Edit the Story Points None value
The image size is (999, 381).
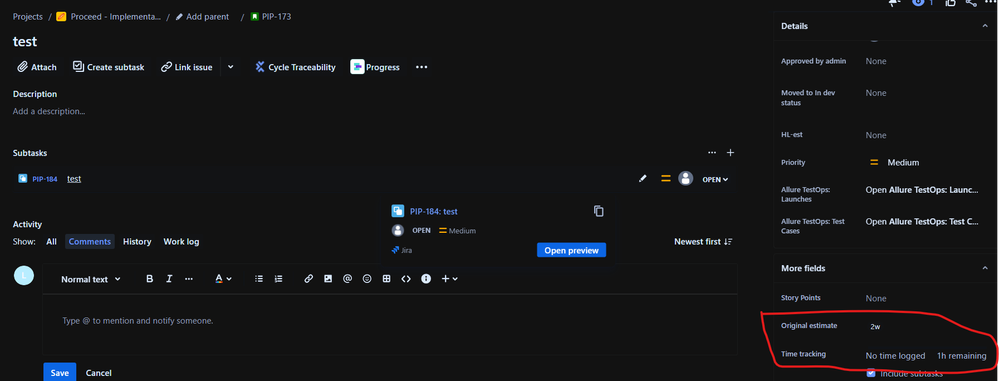tap(875, 298)
